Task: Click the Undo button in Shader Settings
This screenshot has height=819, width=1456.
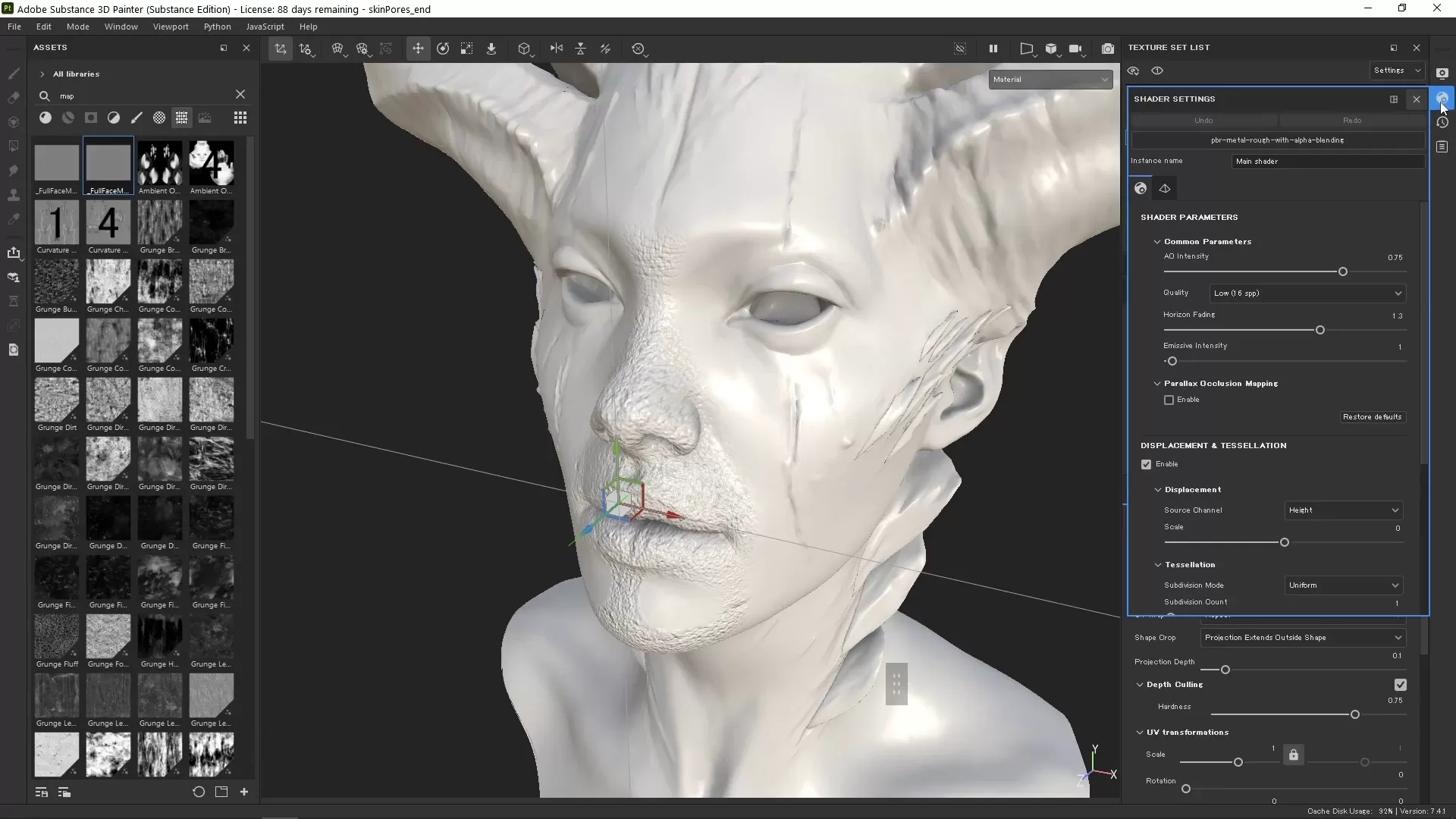Action: (x=1204, y=120)
